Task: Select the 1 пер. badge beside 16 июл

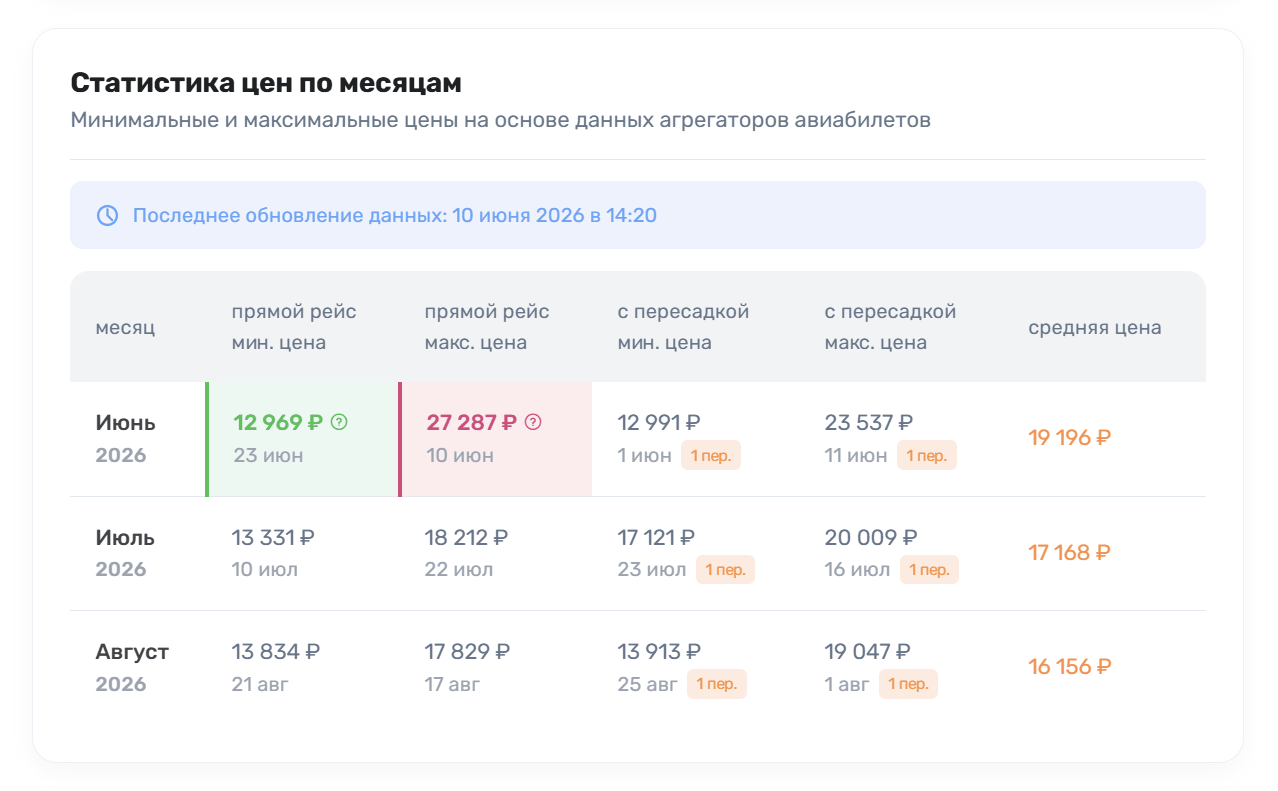Action: point(929,570)
